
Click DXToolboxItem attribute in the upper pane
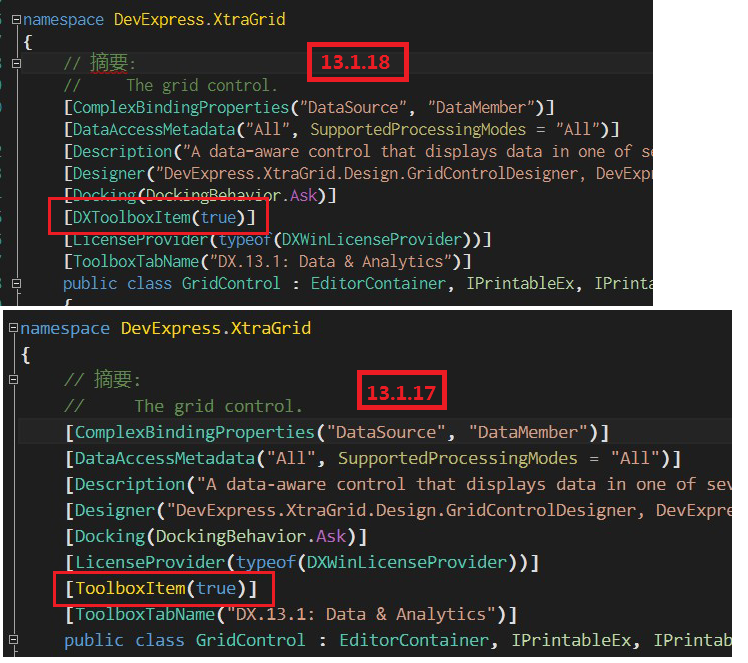coord(131,218)
